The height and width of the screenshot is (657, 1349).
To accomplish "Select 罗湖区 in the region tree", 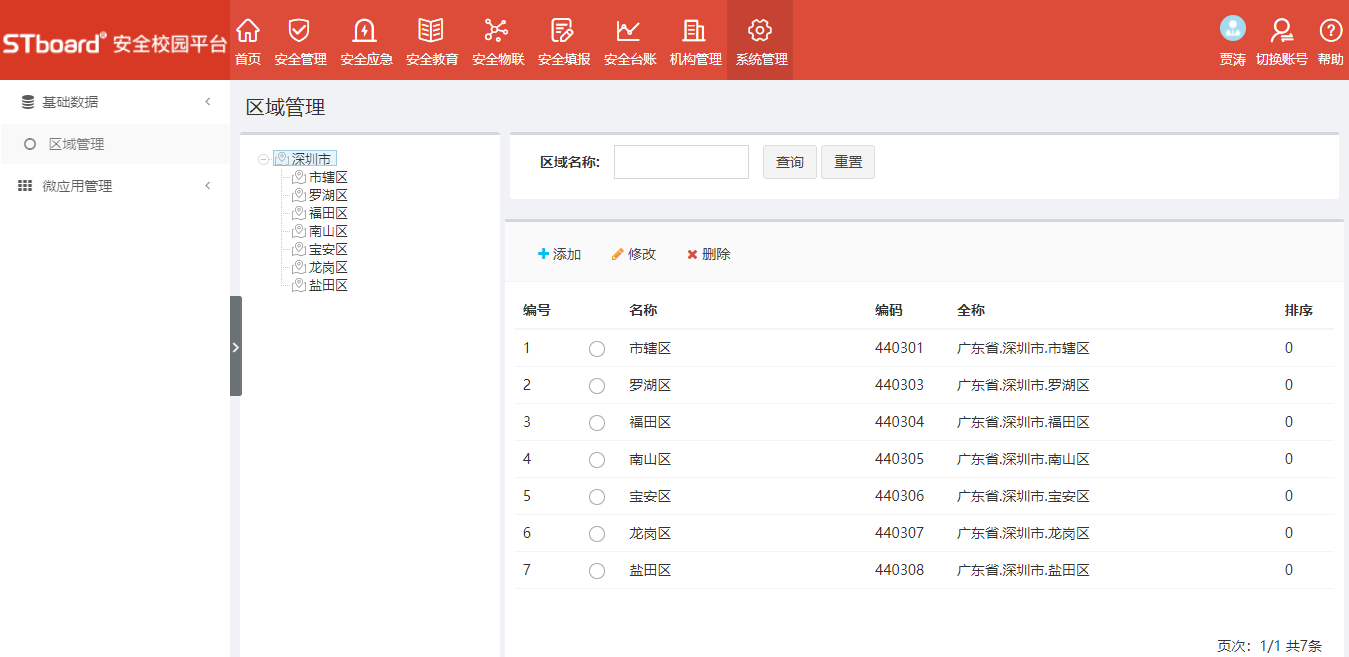I will 328,195.
